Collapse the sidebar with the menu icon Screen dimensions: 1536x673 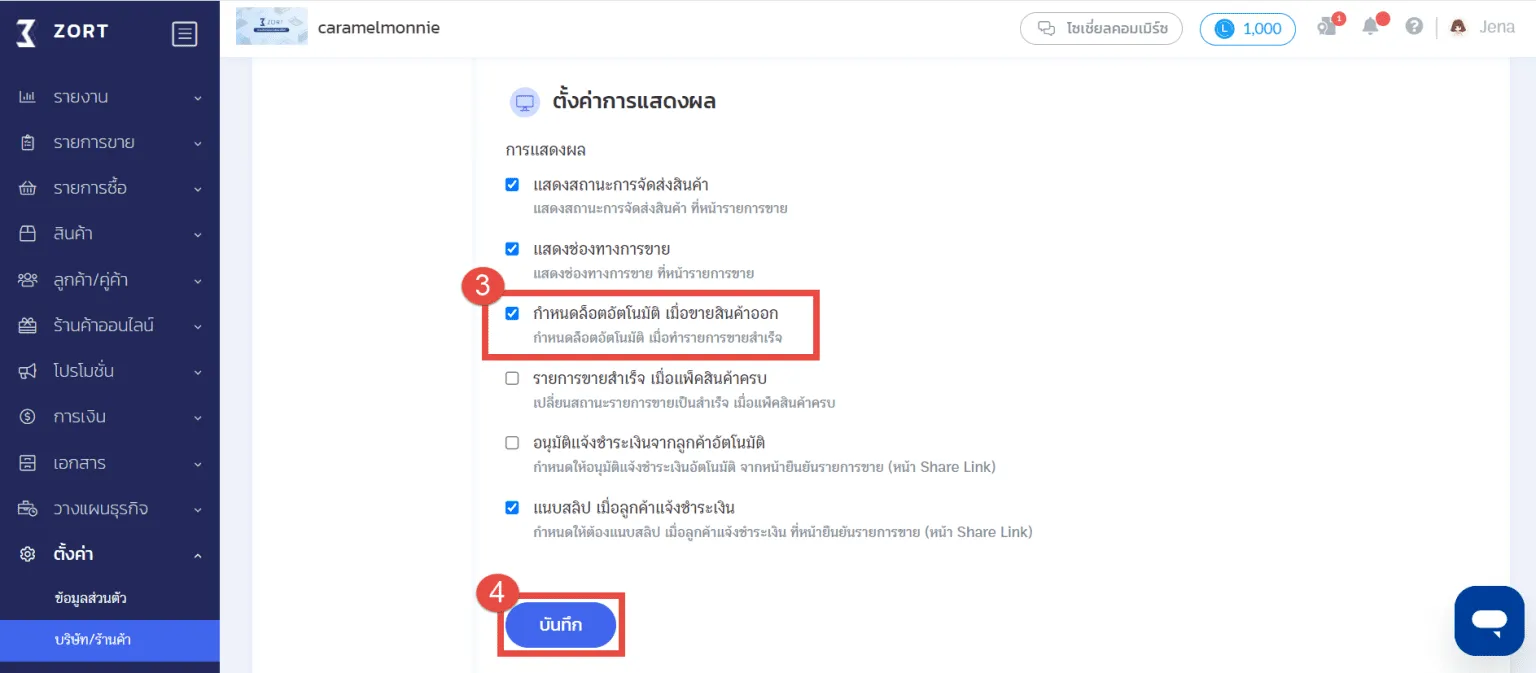pyautogui.click(x=184, y=34)
